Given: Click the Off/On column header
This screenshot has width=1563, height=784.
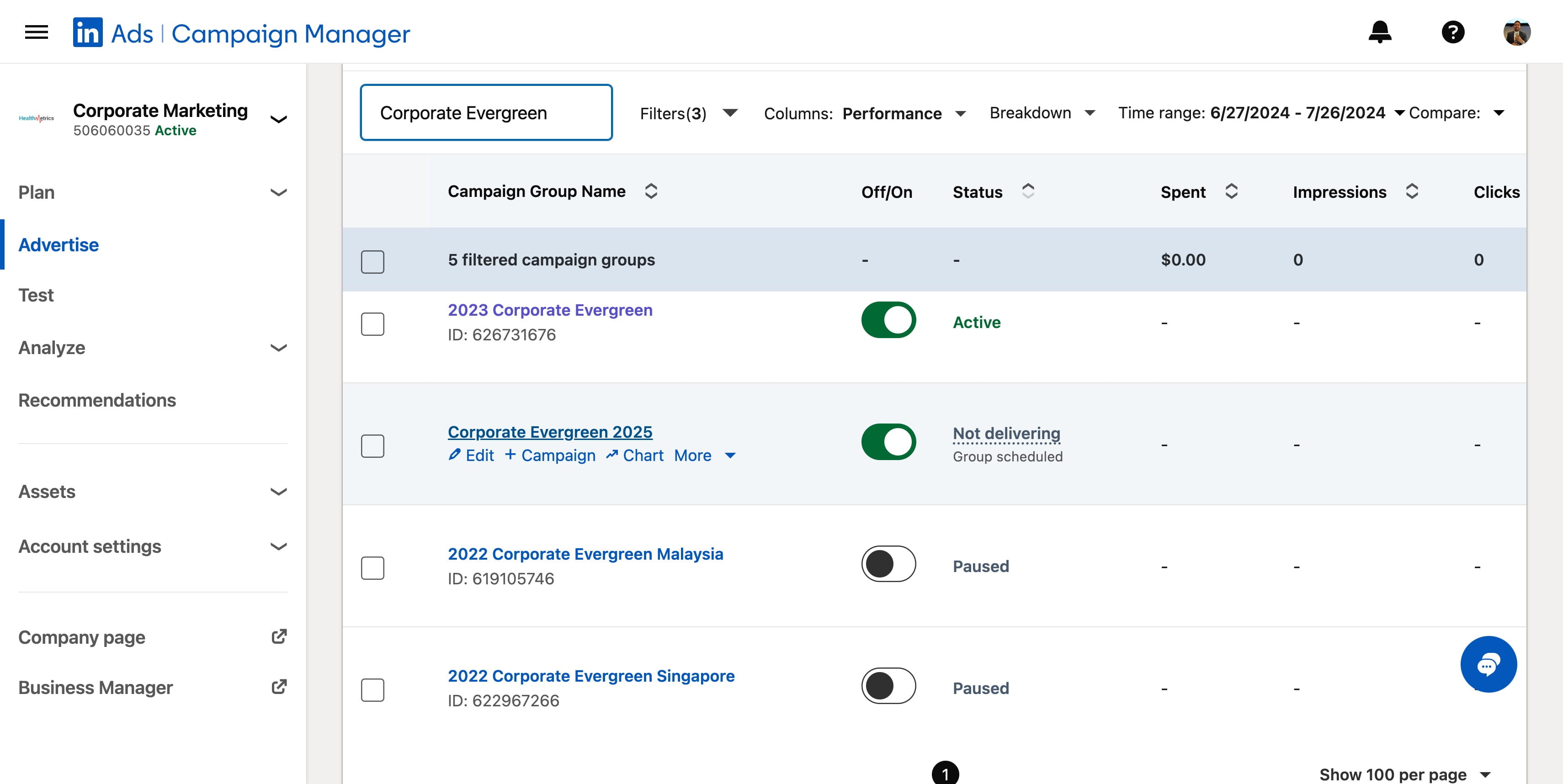Looking at the screenshot, I should click(x=887, y=192).
